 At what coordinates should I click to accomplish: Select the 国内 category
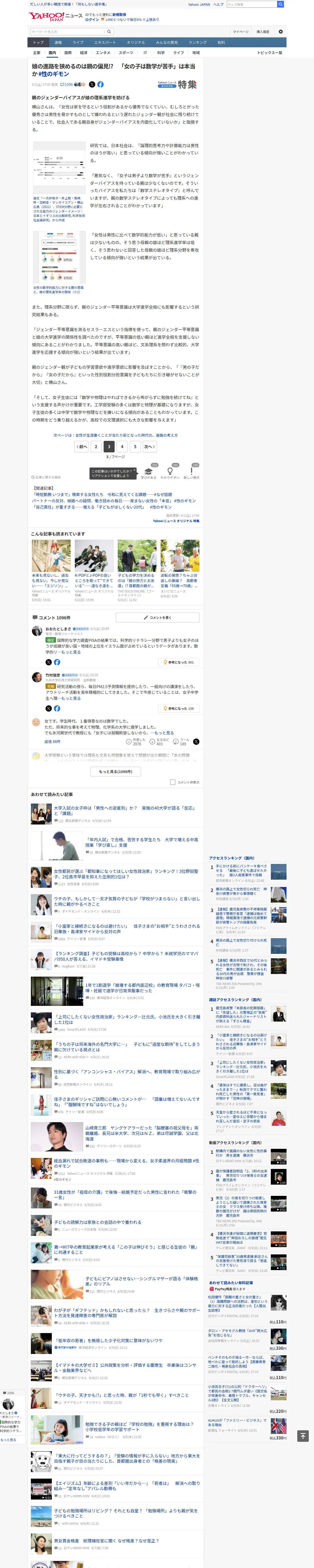[x=52, y=53]
